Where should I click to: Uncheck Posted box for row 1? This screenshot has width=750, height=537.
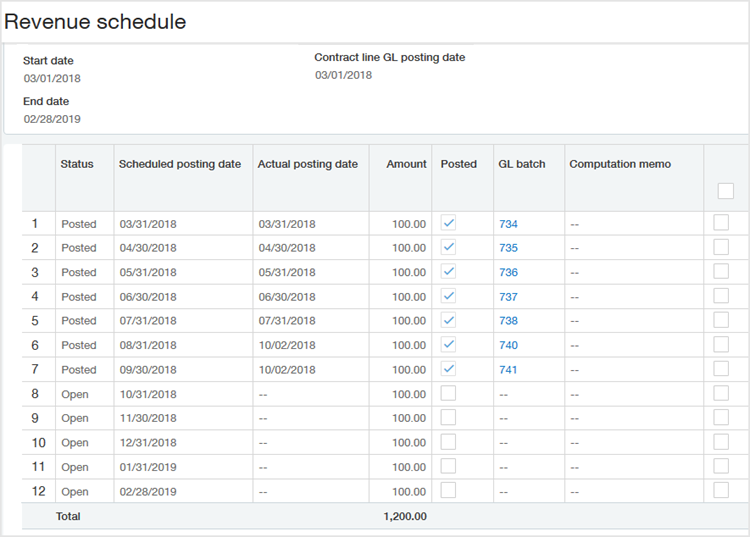click(448, 223)
